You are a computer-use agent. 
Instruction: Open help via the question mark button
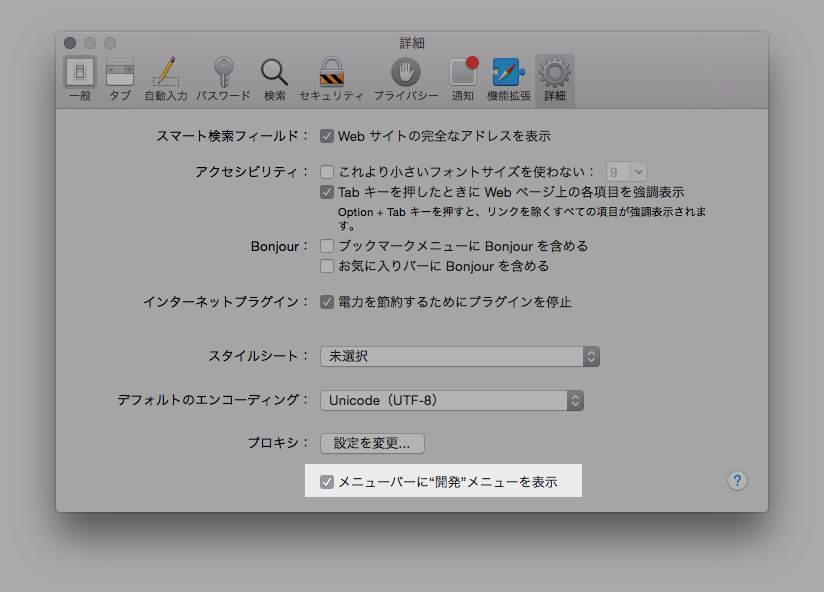[737, 481]
